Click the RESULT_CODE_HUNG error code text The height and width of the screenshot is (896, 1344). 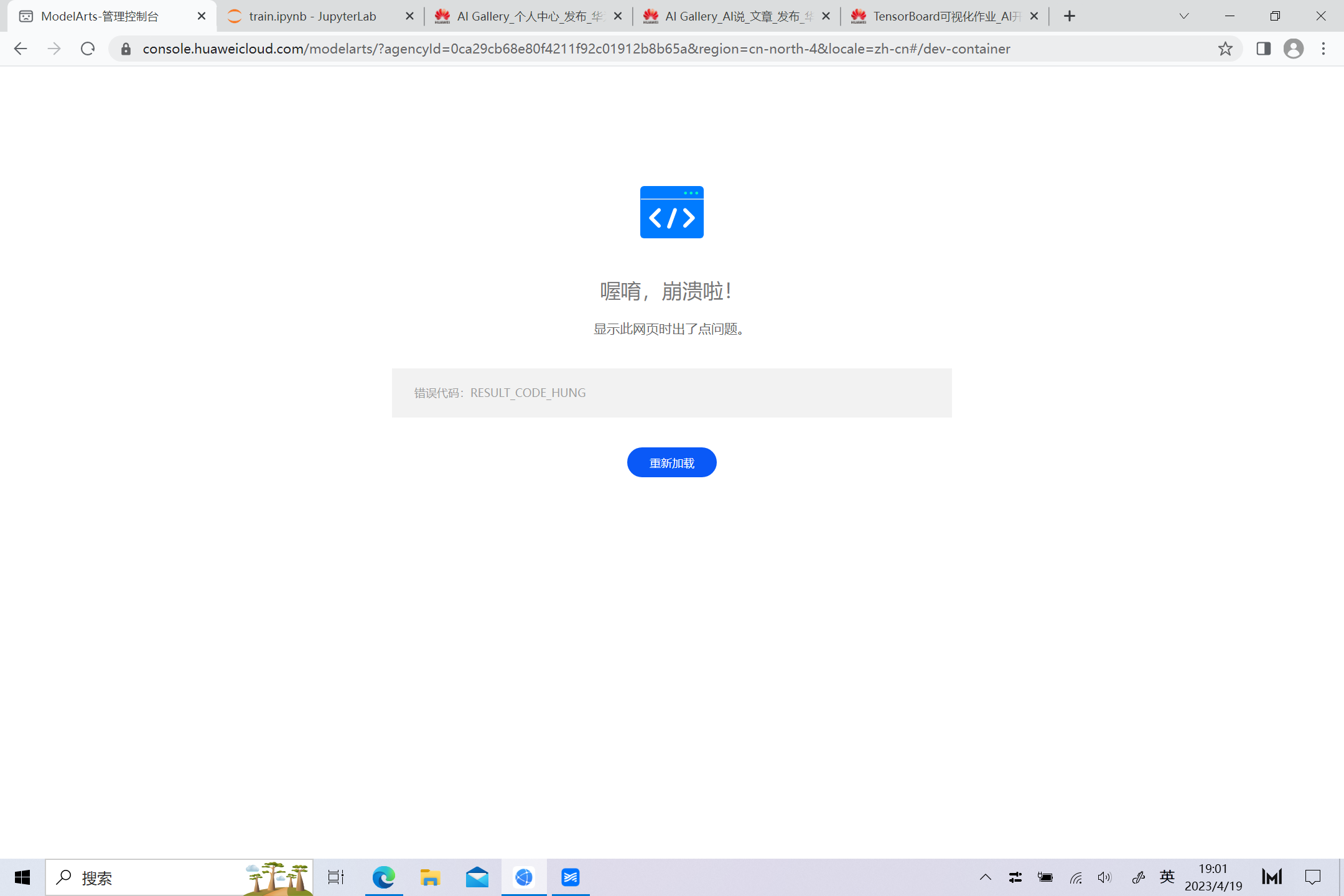pos(528,393)
